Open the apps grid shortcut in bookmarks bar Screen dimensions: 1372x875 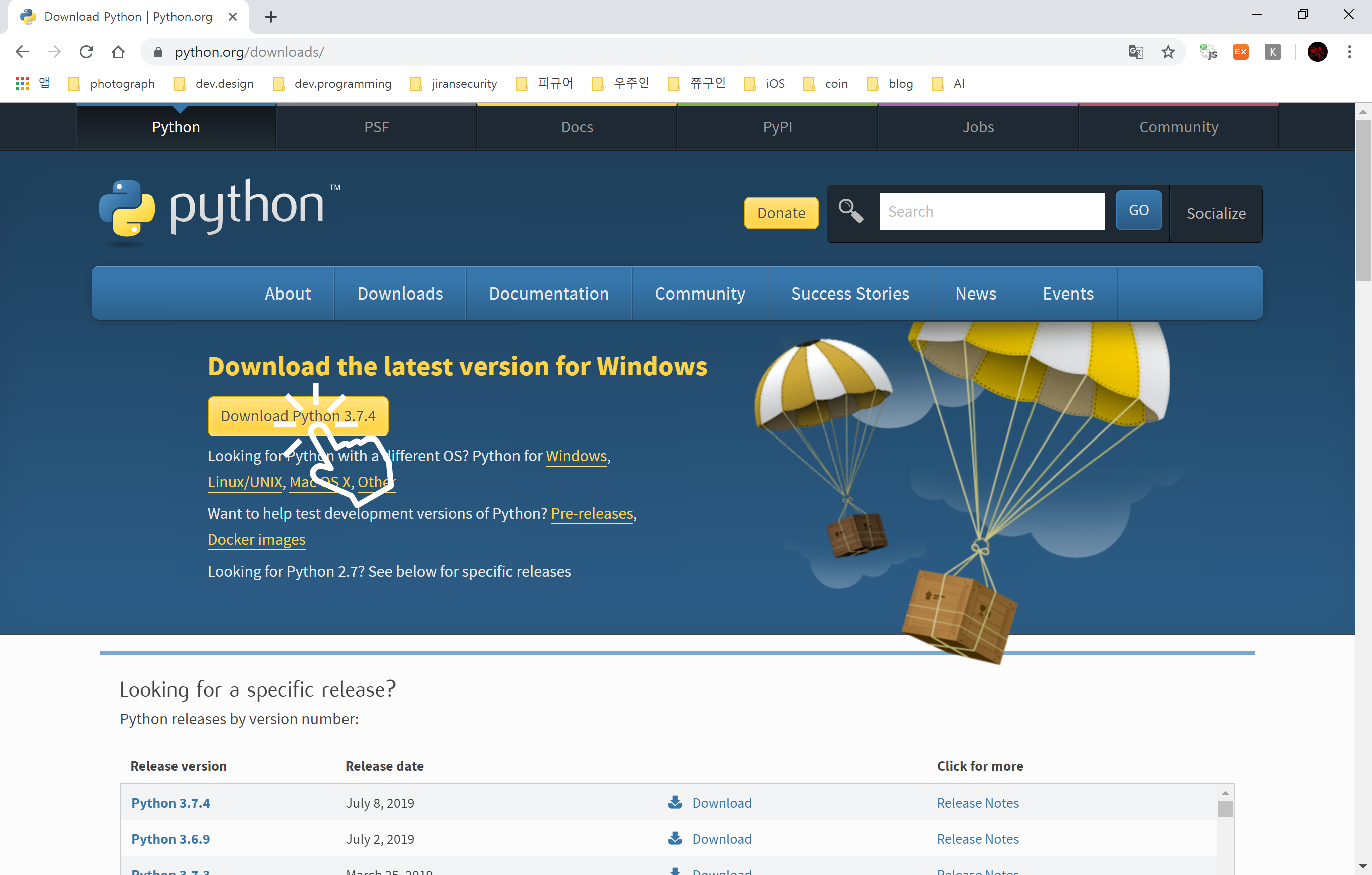22,84
